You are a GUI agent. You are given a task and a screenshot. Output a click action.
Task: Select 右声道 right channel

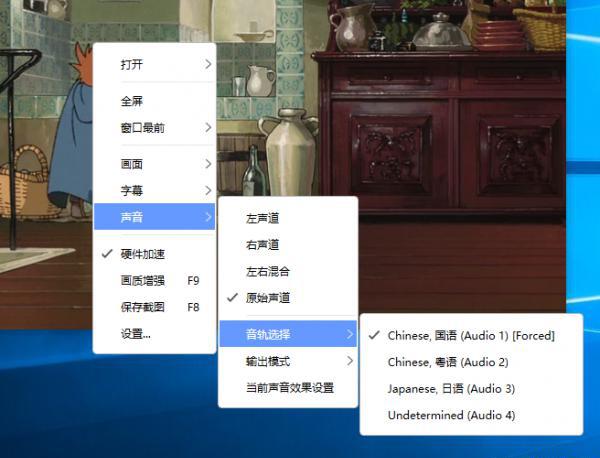tap(288, 245)
